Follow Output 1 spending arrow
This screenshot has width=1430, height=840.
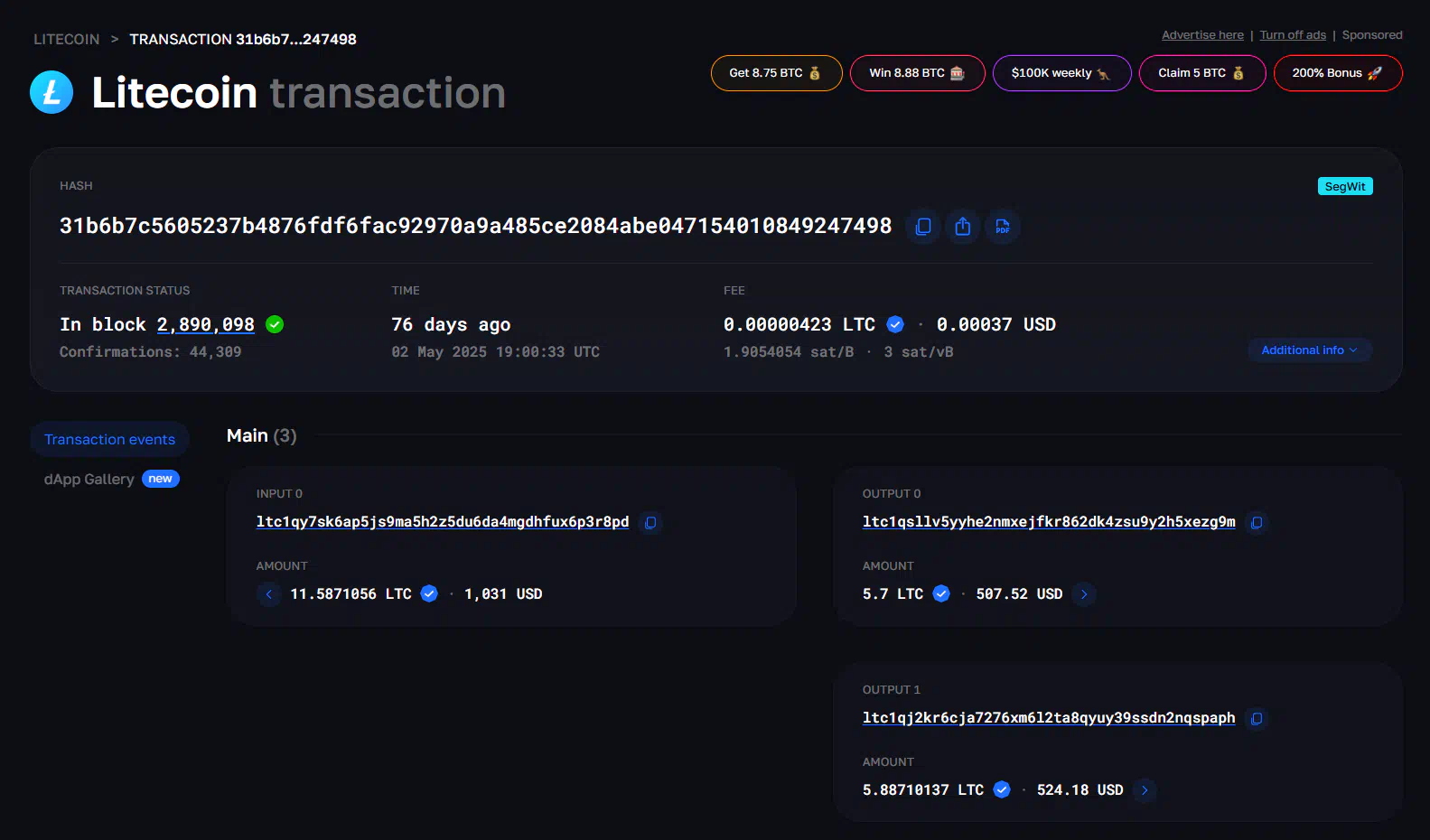tap(1145, 790)
